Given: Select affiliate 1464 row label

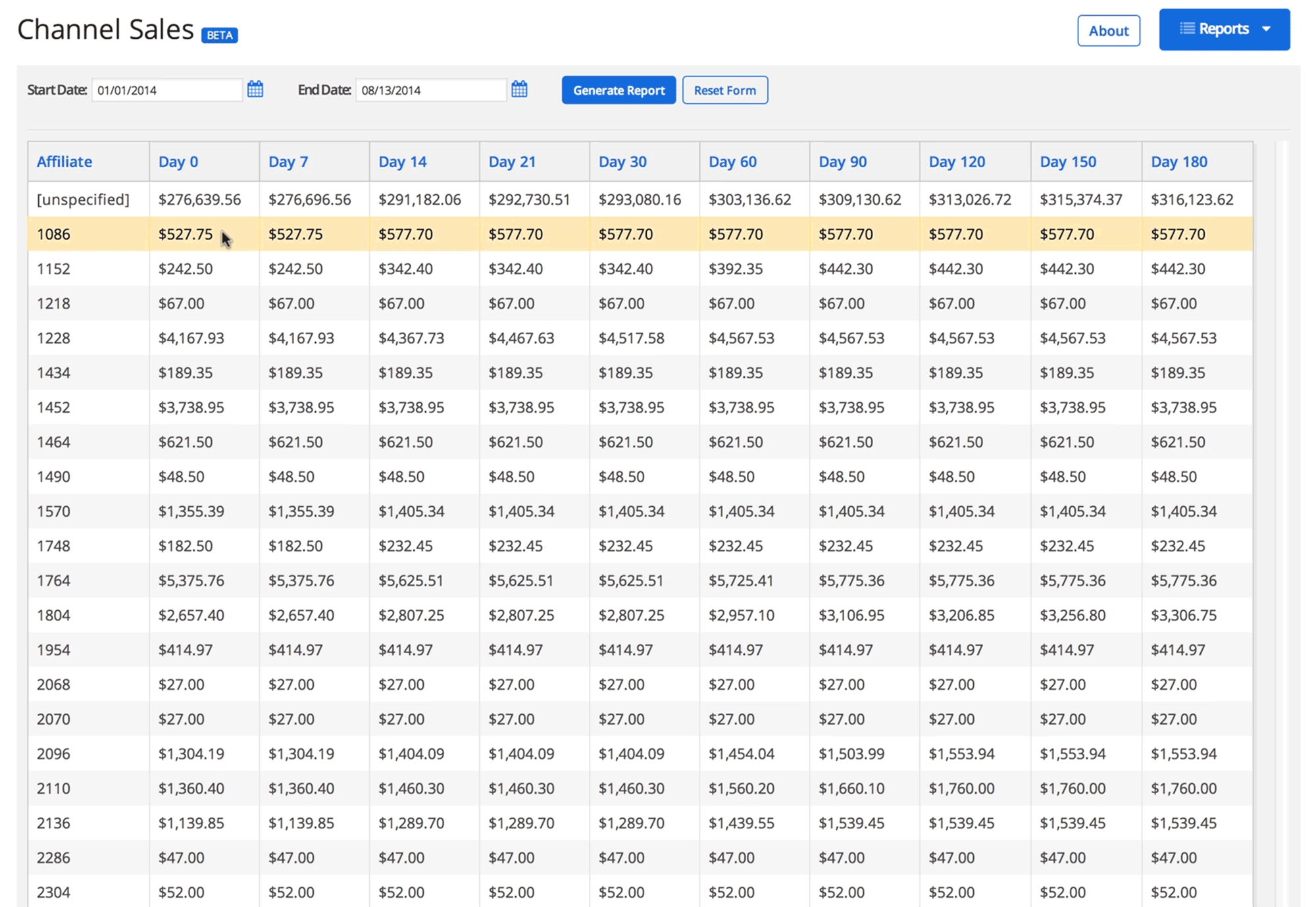Looking at the screenshot, I should pos(53,442).
